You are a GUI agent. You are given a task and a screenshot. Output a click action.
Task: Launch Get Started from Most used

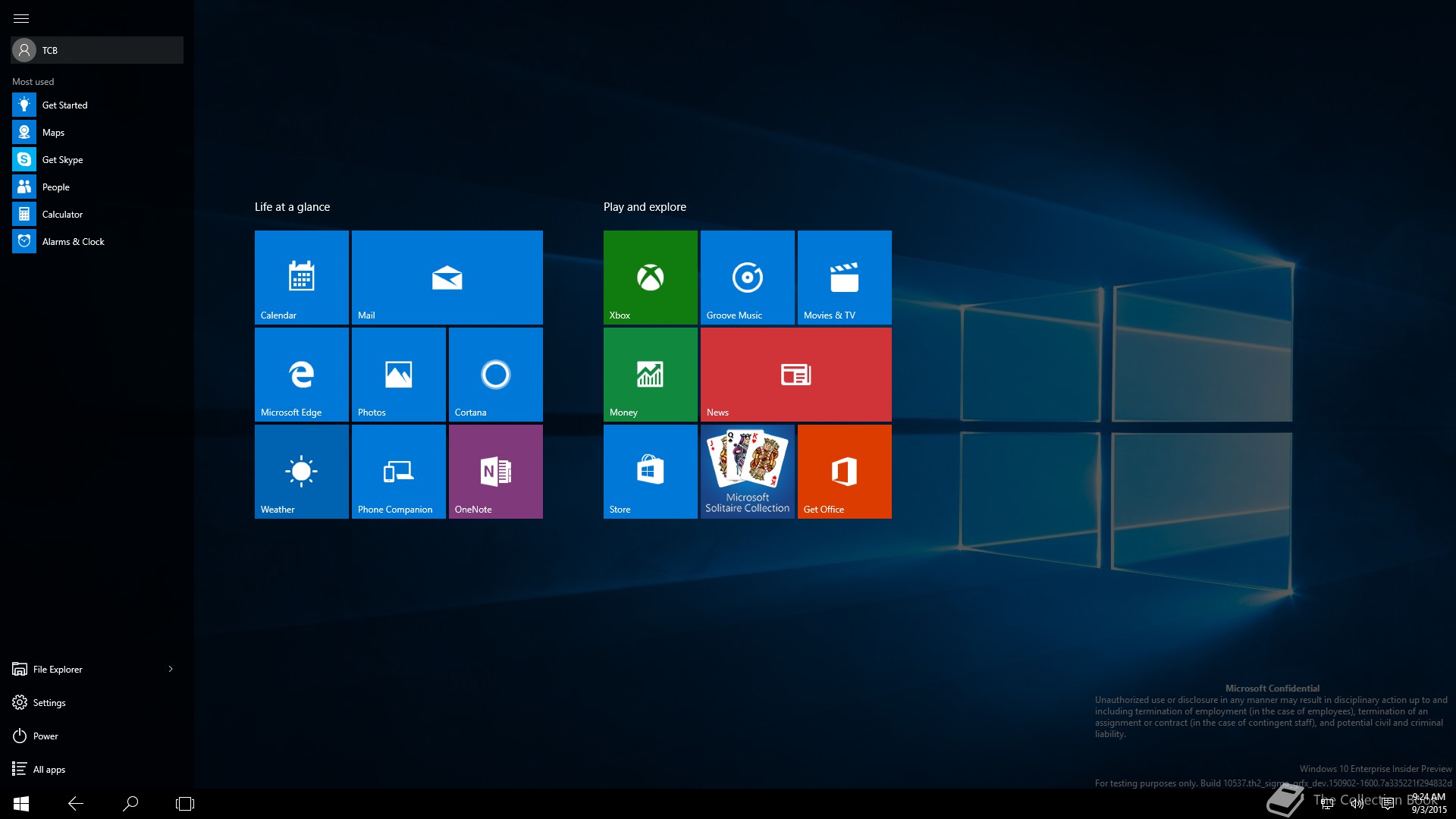point(97,105)
